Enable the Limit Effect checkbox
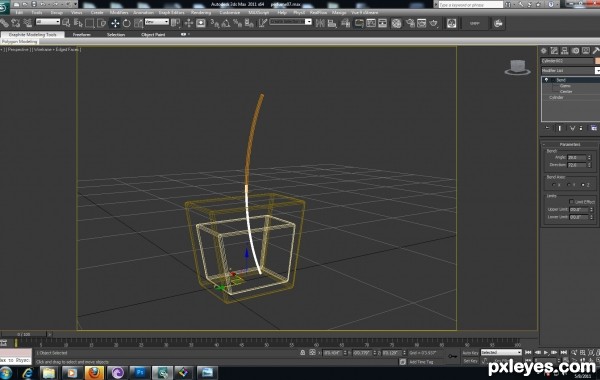The image size is (600, 380). click(x=571, y=202)
